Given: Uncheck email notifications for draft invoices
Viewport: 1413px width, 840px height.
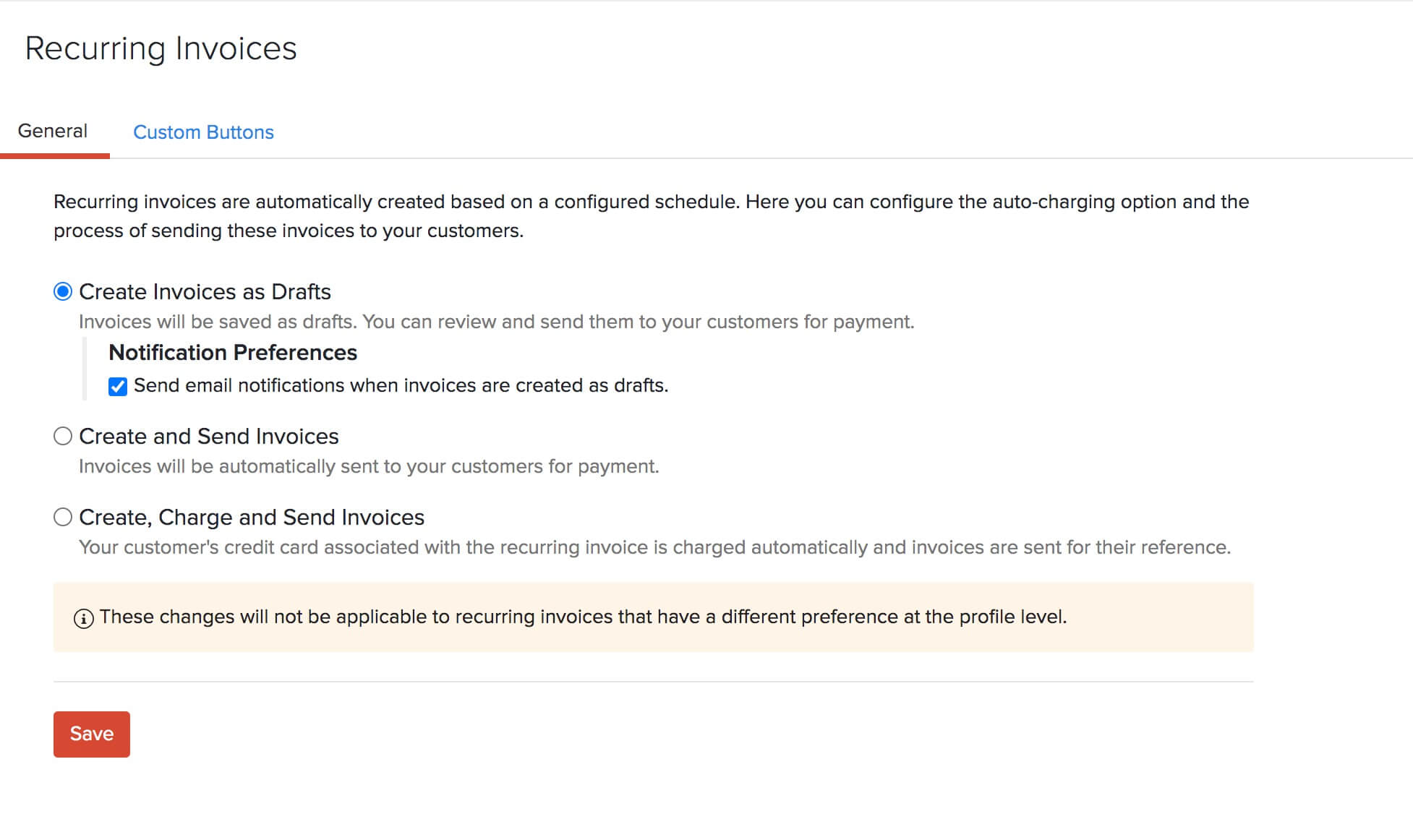Looking at the screenshot, I should click(118, 386).
